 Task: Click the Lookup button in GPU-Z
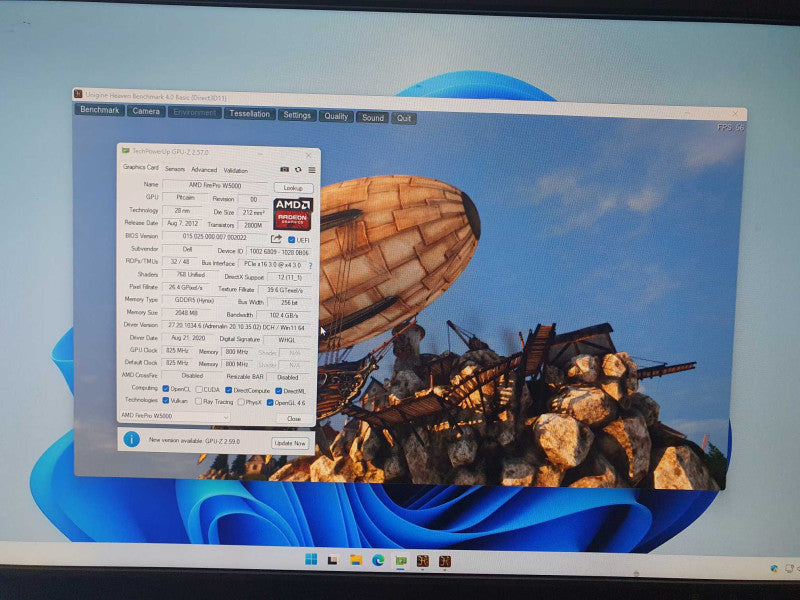(293, 188)
